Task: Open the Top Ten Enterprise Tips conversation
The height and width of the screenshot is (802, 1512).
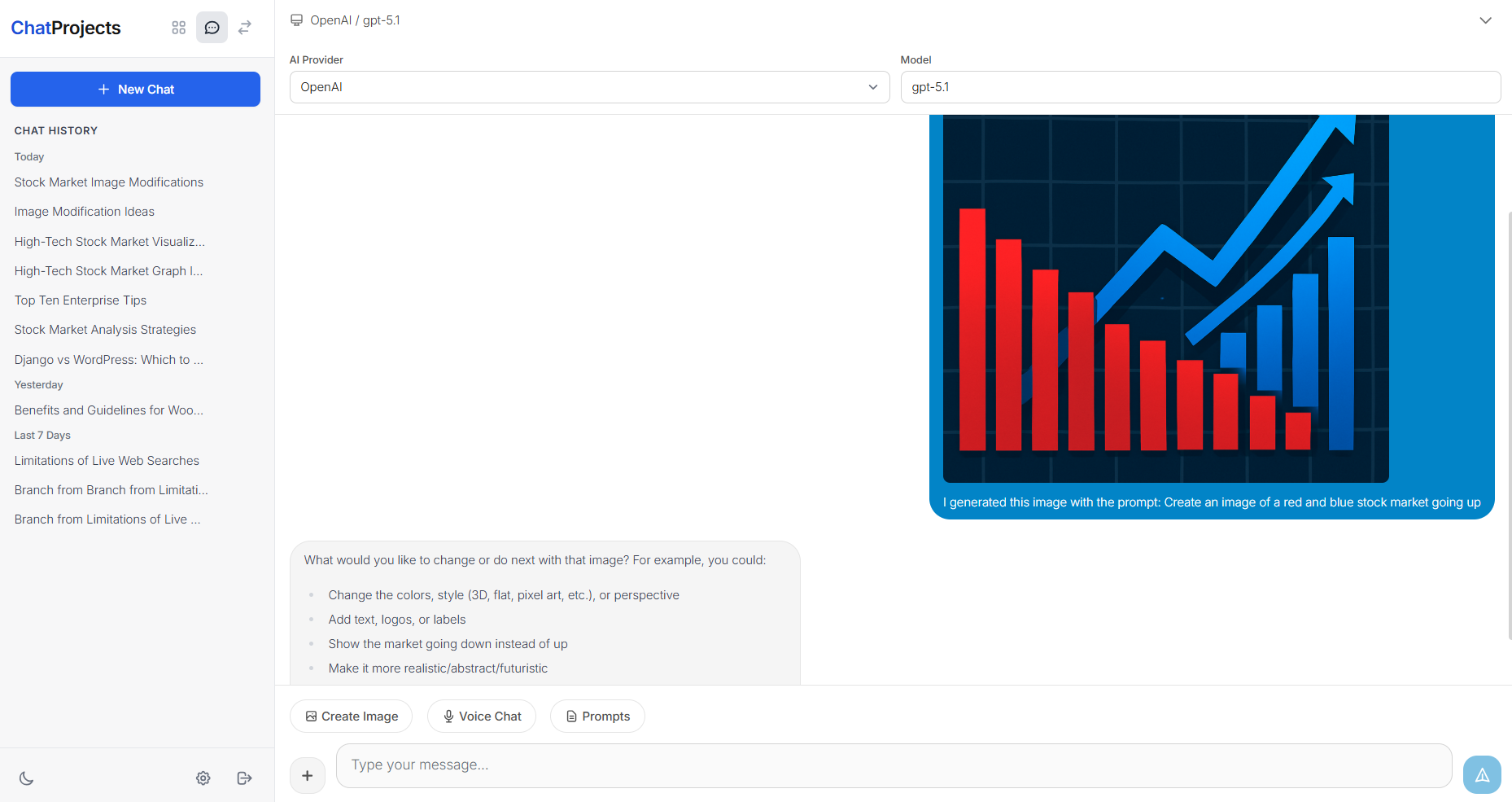Action: coord(80,300)
